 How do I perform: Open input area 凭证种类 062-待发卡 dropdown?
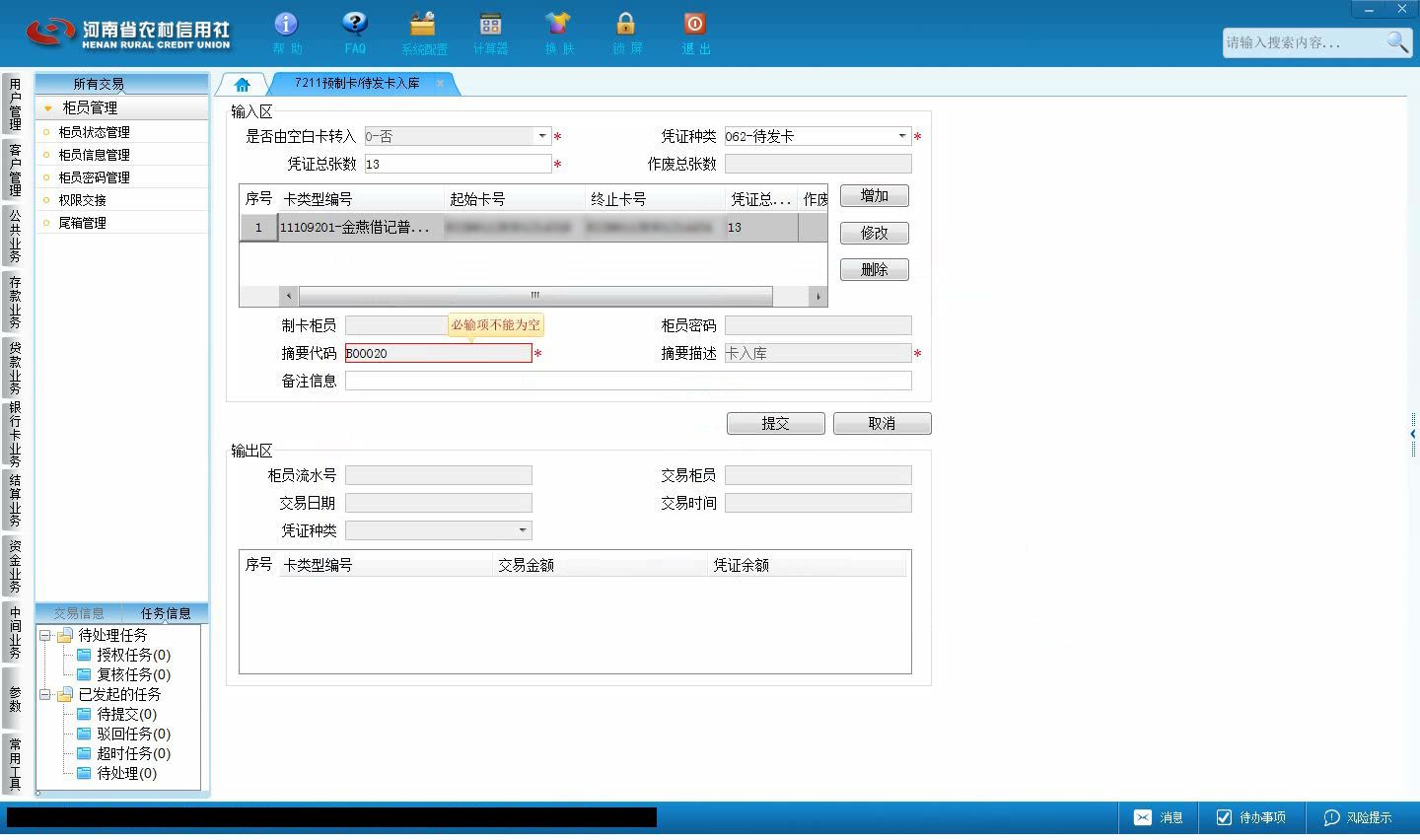pos(901,136)
